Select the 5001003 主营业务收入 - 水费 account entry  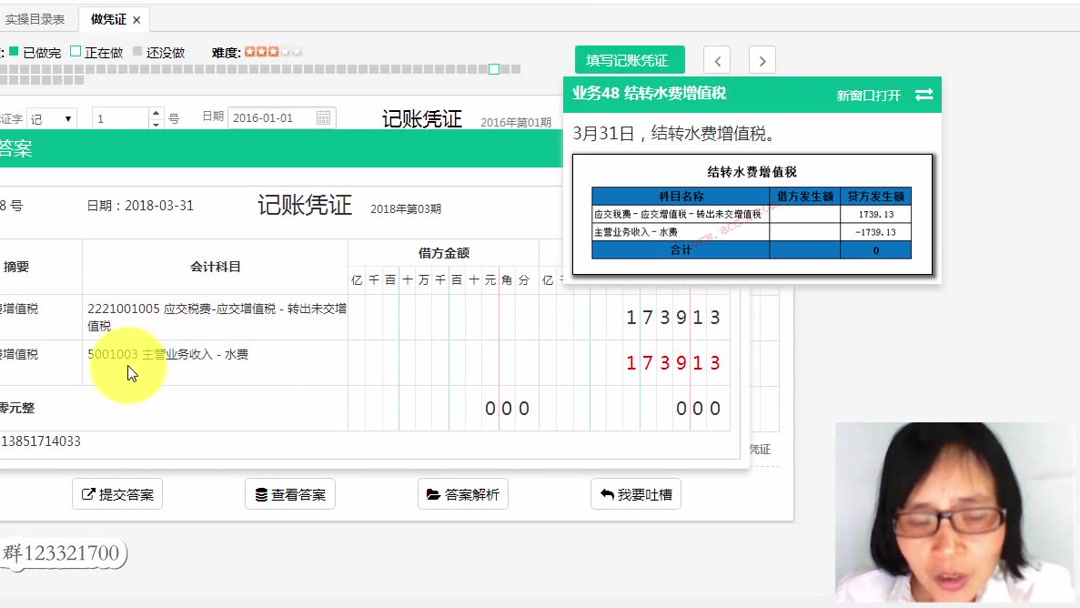click(170, 354)
